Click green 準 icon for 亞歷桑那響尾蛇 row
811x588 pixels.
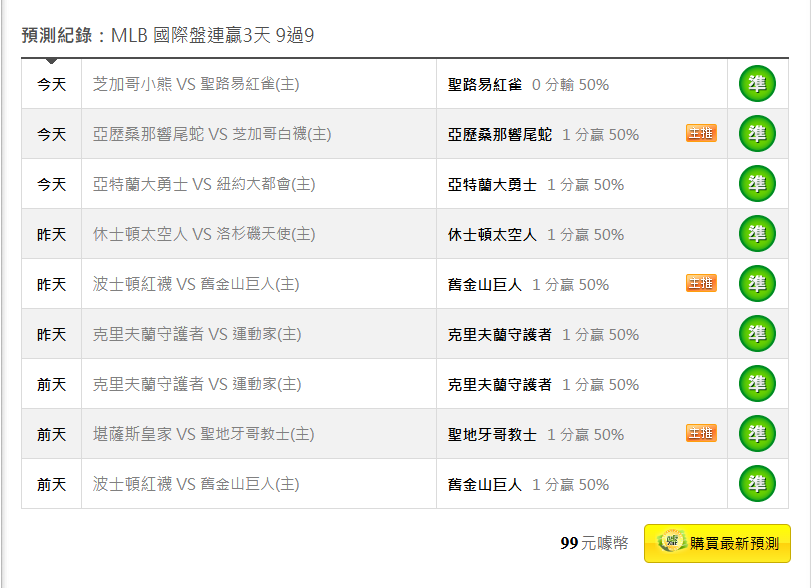(757, 134)
